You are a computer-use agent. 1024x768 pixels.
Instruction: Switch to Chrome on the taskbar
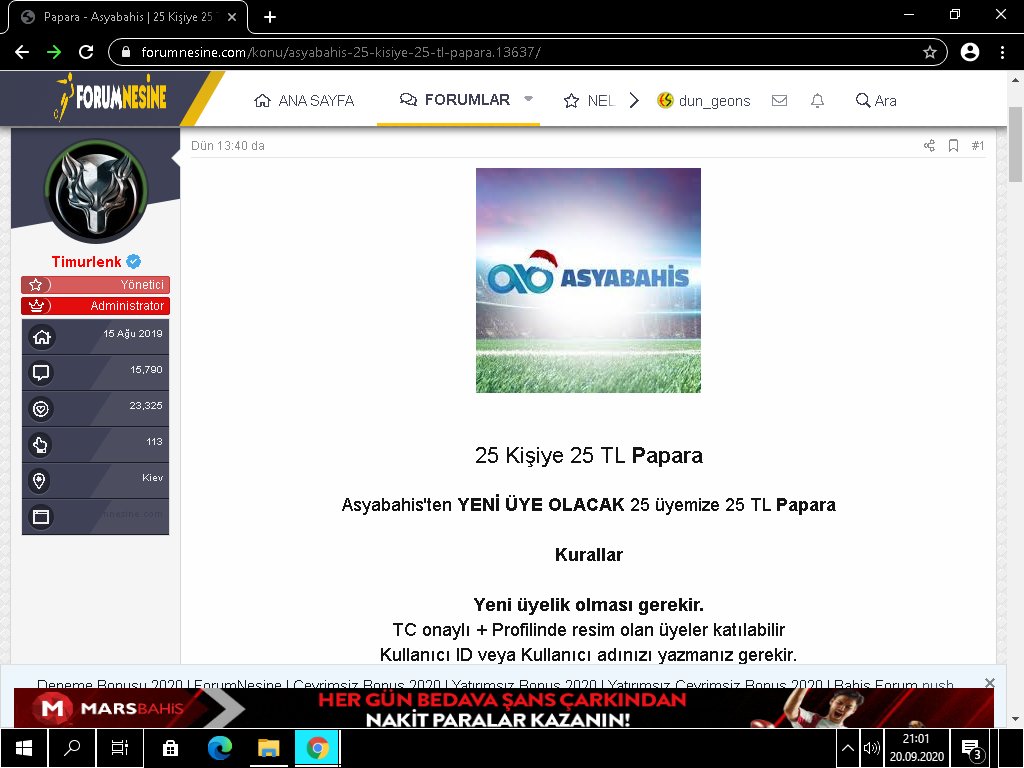(317, 748)
